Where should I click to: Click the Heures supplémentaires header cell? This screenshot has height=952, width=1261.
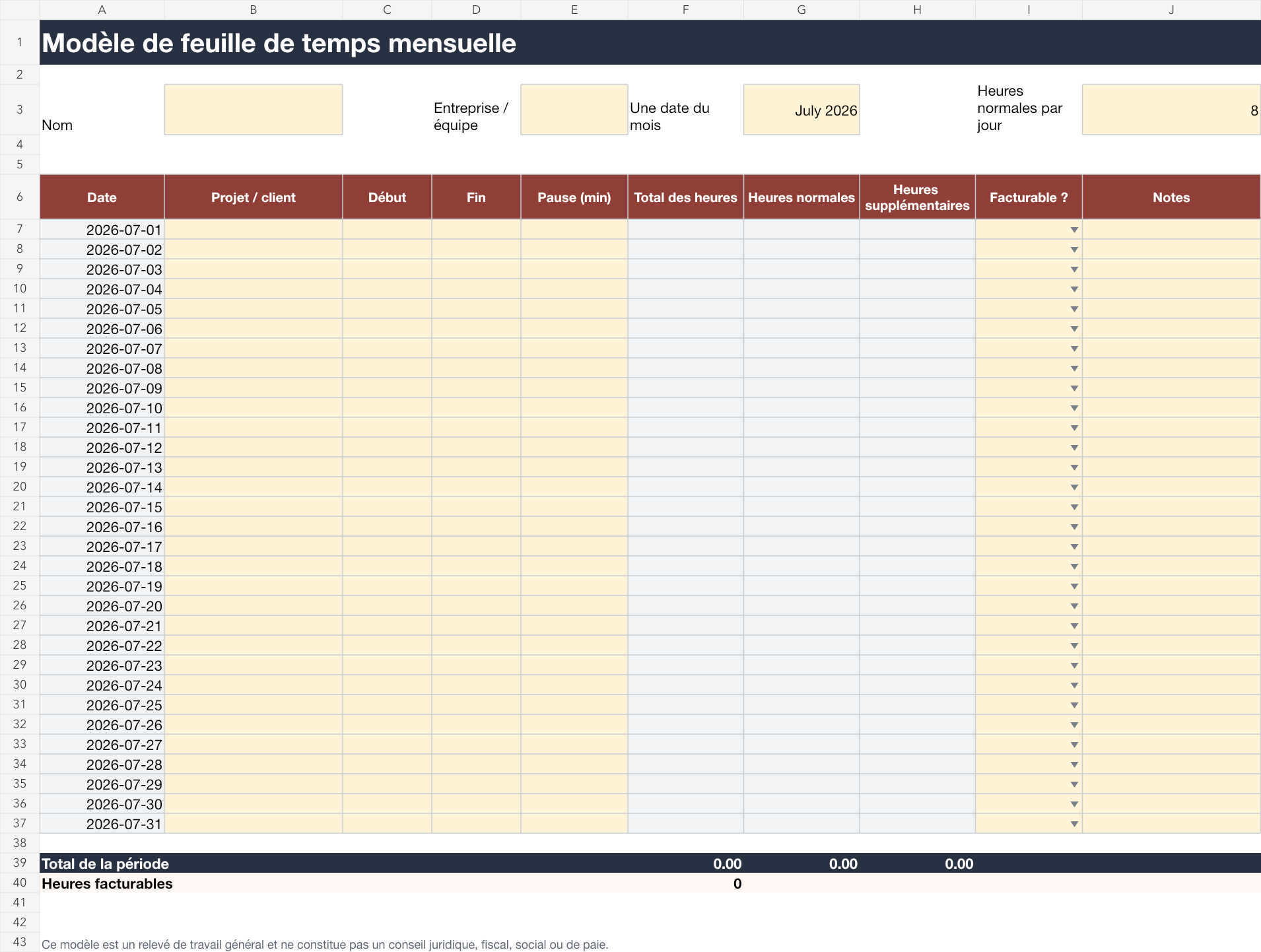(x=917, y=197)
